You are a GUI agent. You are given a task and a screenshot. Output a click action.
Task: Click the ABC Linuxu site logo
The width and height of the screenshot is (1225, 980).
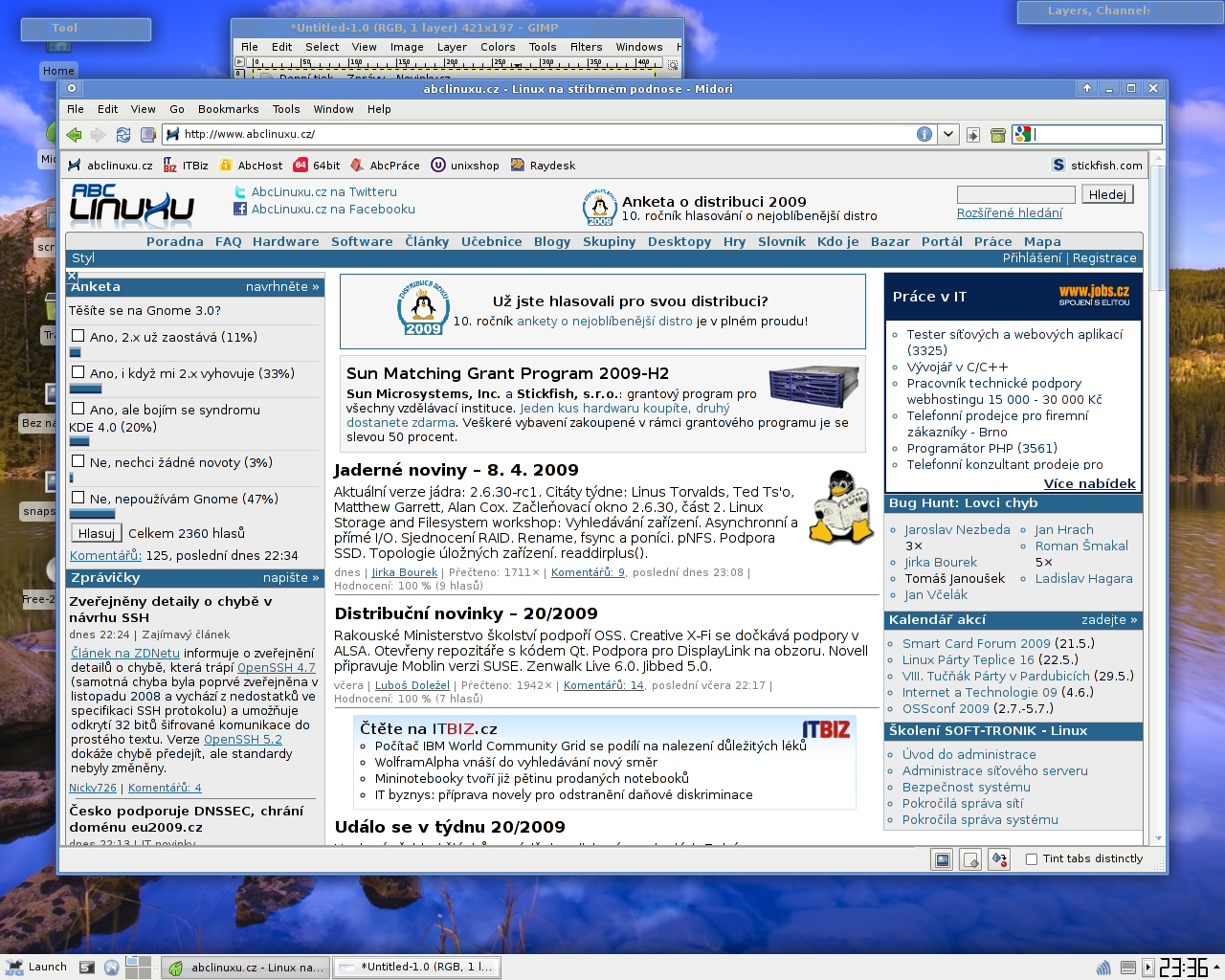[132, 205]
